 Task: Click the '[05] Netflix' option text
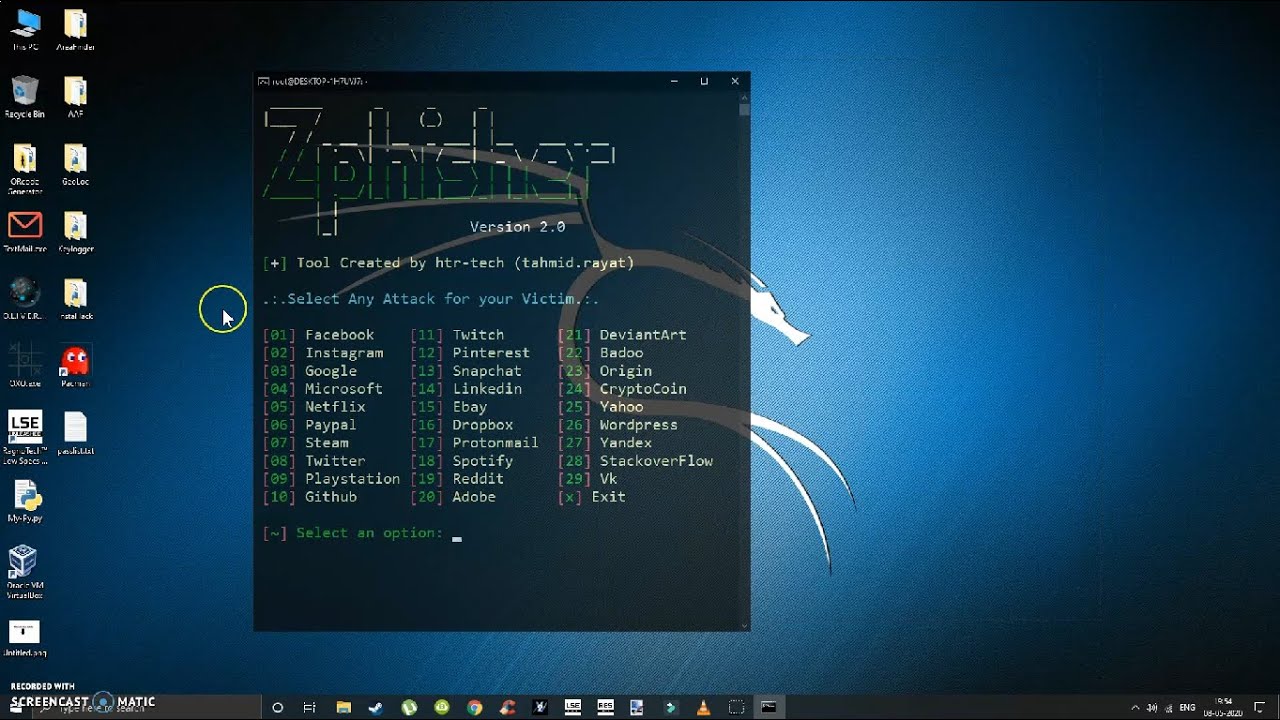coord(314,407)
